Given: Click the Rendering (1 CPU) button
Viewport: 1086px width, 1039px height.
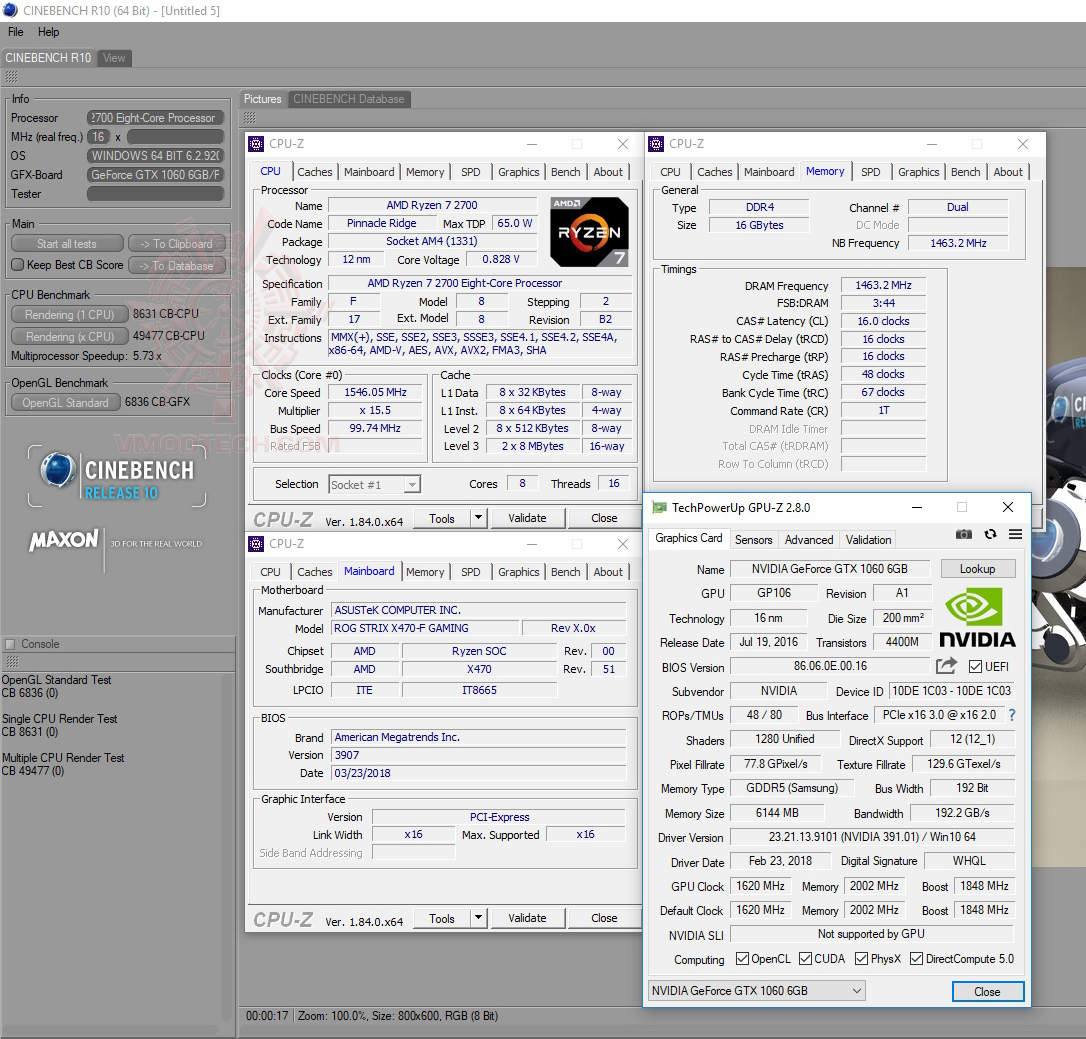Looking at the screenshot, I should [x=69, y=314].
